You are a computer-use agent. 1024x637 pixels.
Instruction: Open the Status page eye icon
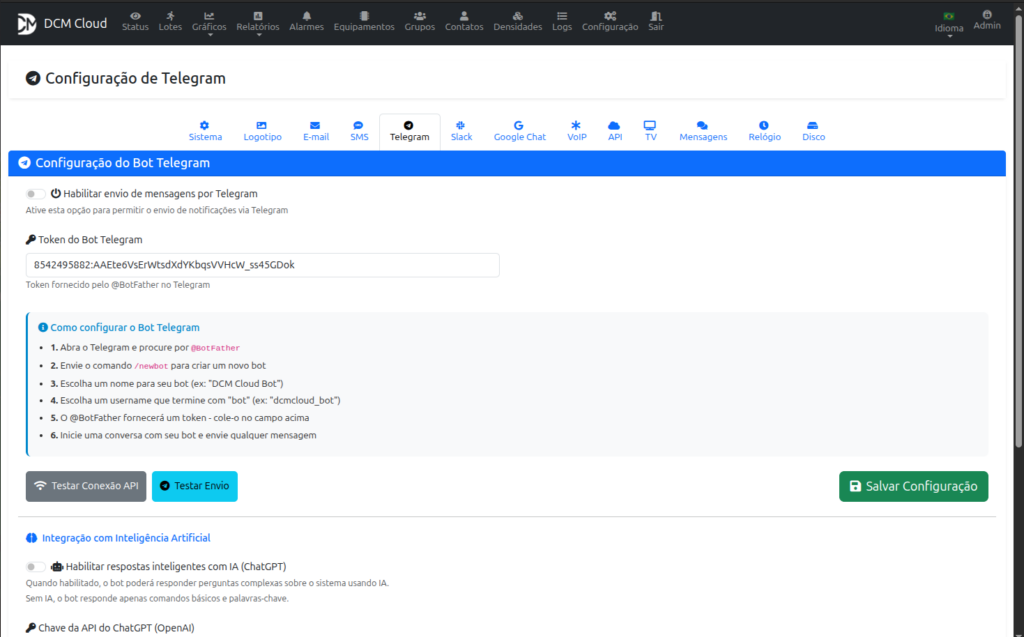135,16
